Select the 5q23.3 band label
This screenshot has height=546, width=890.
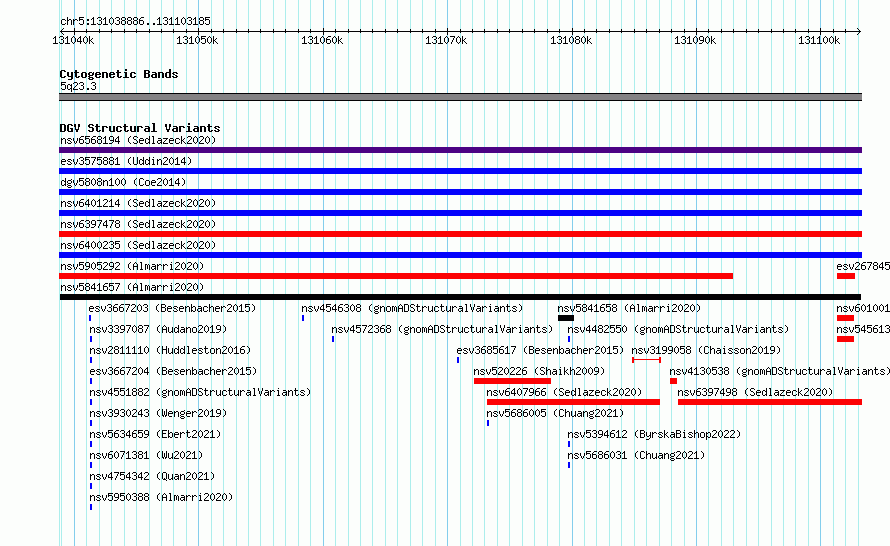point(78,86)
